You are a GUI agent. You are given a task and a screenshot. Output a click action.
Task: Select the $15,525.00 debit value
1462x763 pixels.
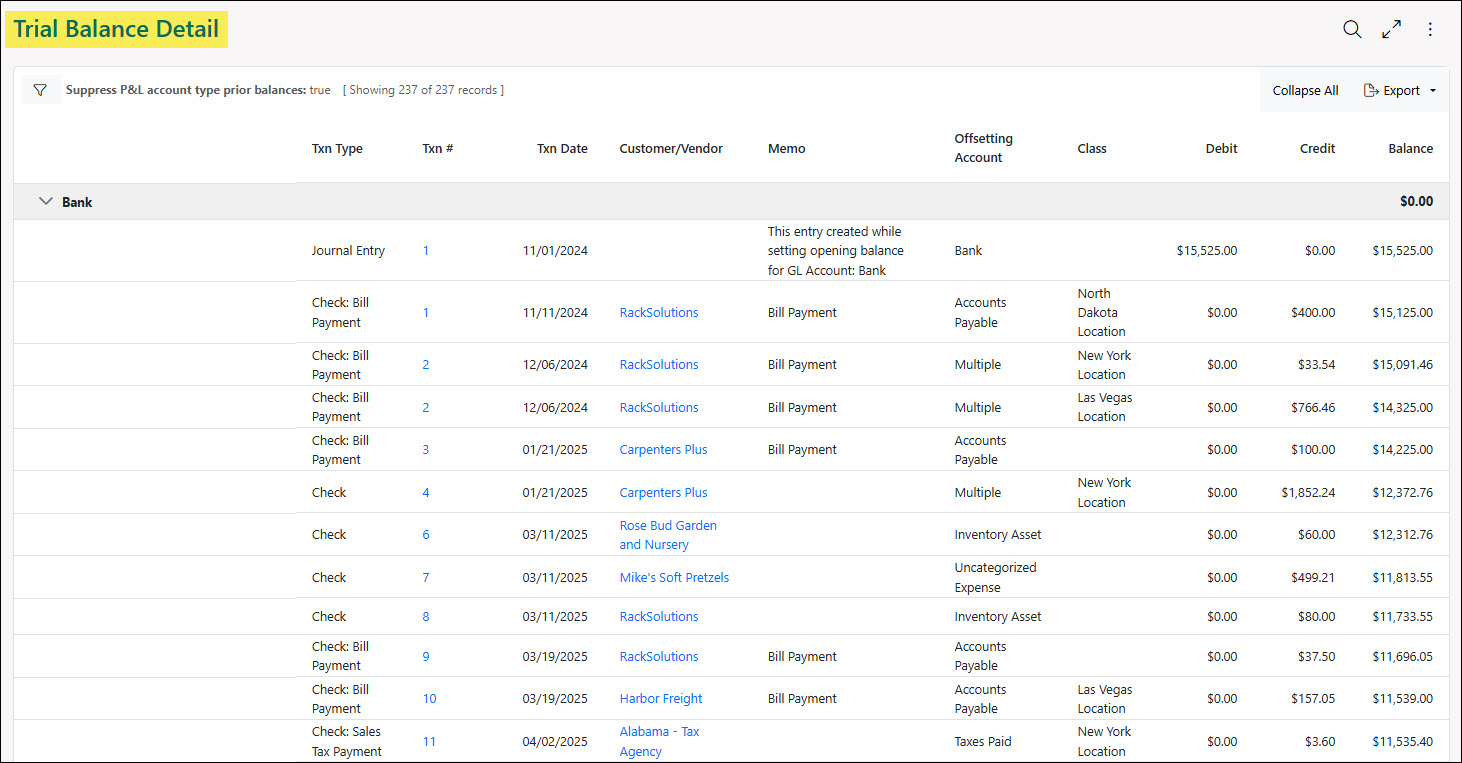1207,250
